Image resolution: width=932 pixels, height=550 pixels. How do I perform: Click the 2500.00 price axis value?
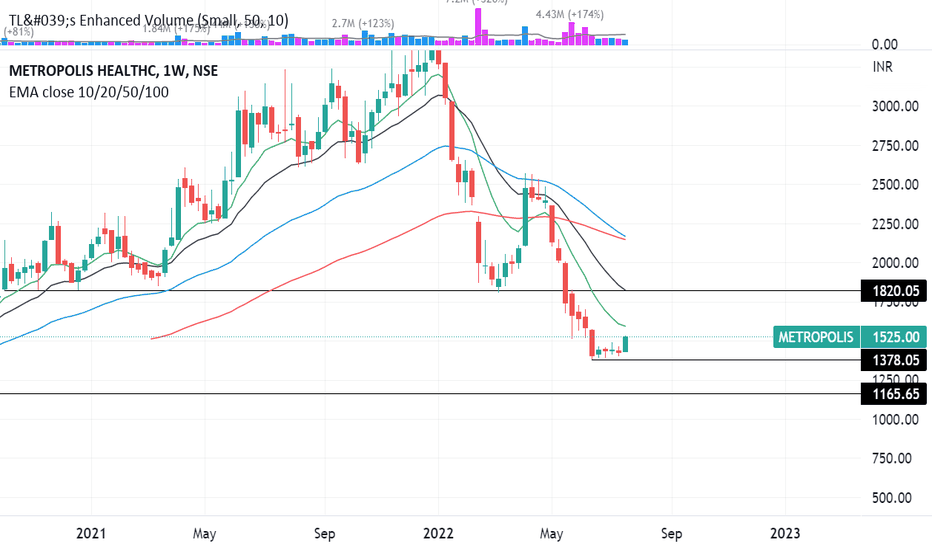point(895,185)
